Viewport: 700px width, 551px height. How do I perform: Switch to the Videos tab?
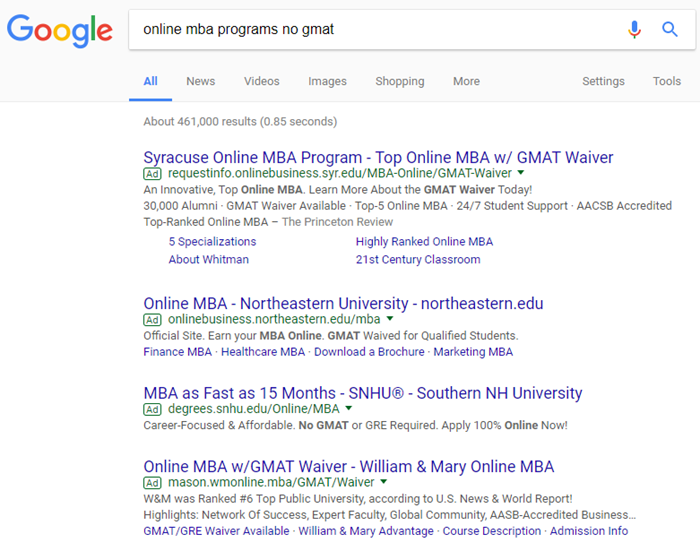tap(262, 81)
